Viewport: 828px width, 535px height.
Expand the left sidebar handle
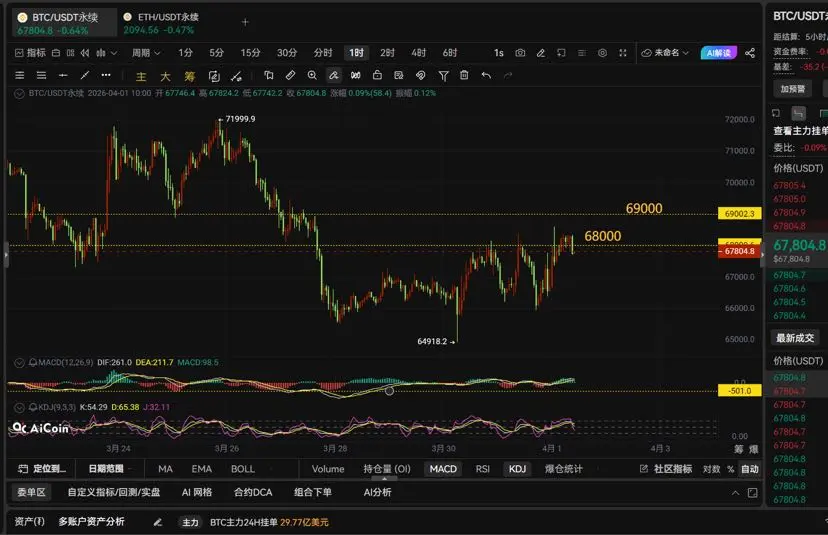point(6,255)
